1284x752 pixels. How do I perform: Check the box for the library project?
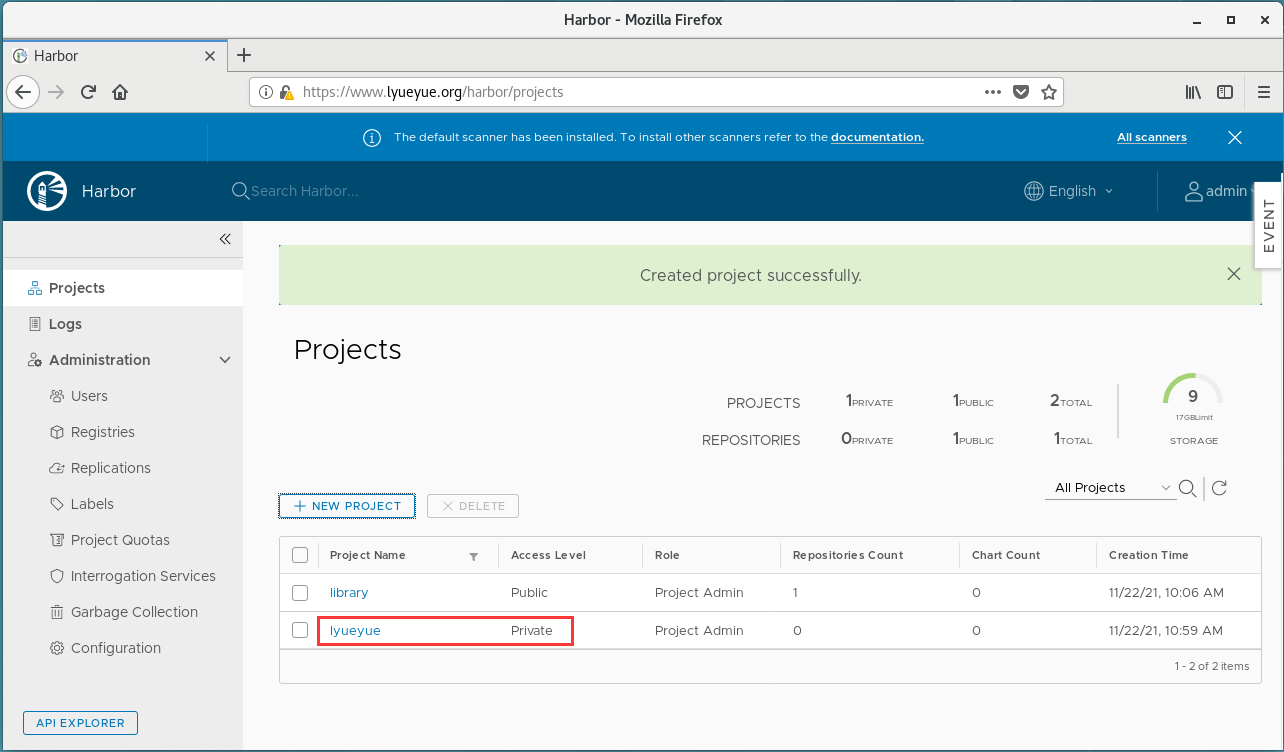point(300,593)
